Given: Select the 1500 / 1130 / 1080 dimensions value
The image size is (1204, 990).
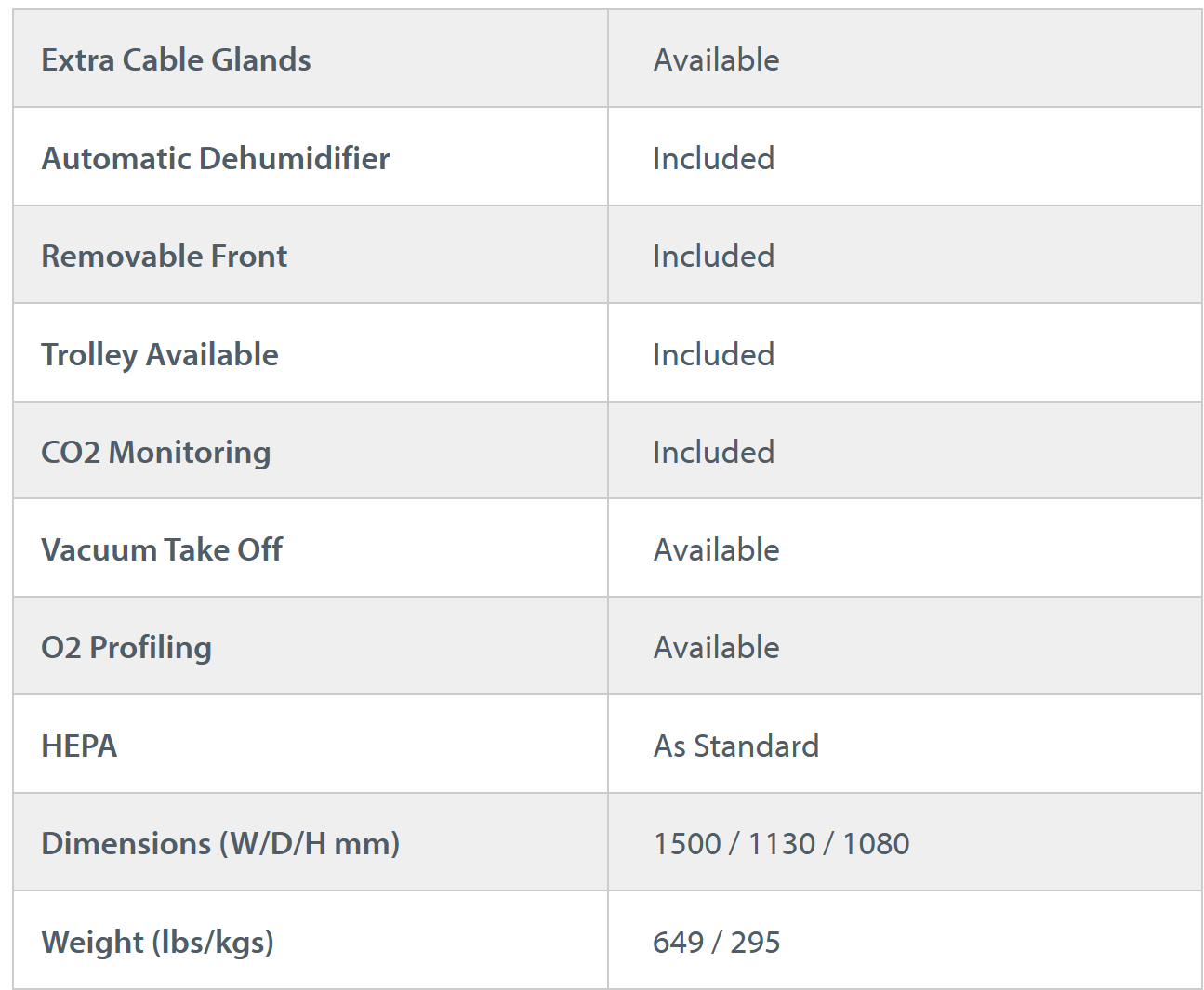Looking at the screenshot, I should click(781, 844).
